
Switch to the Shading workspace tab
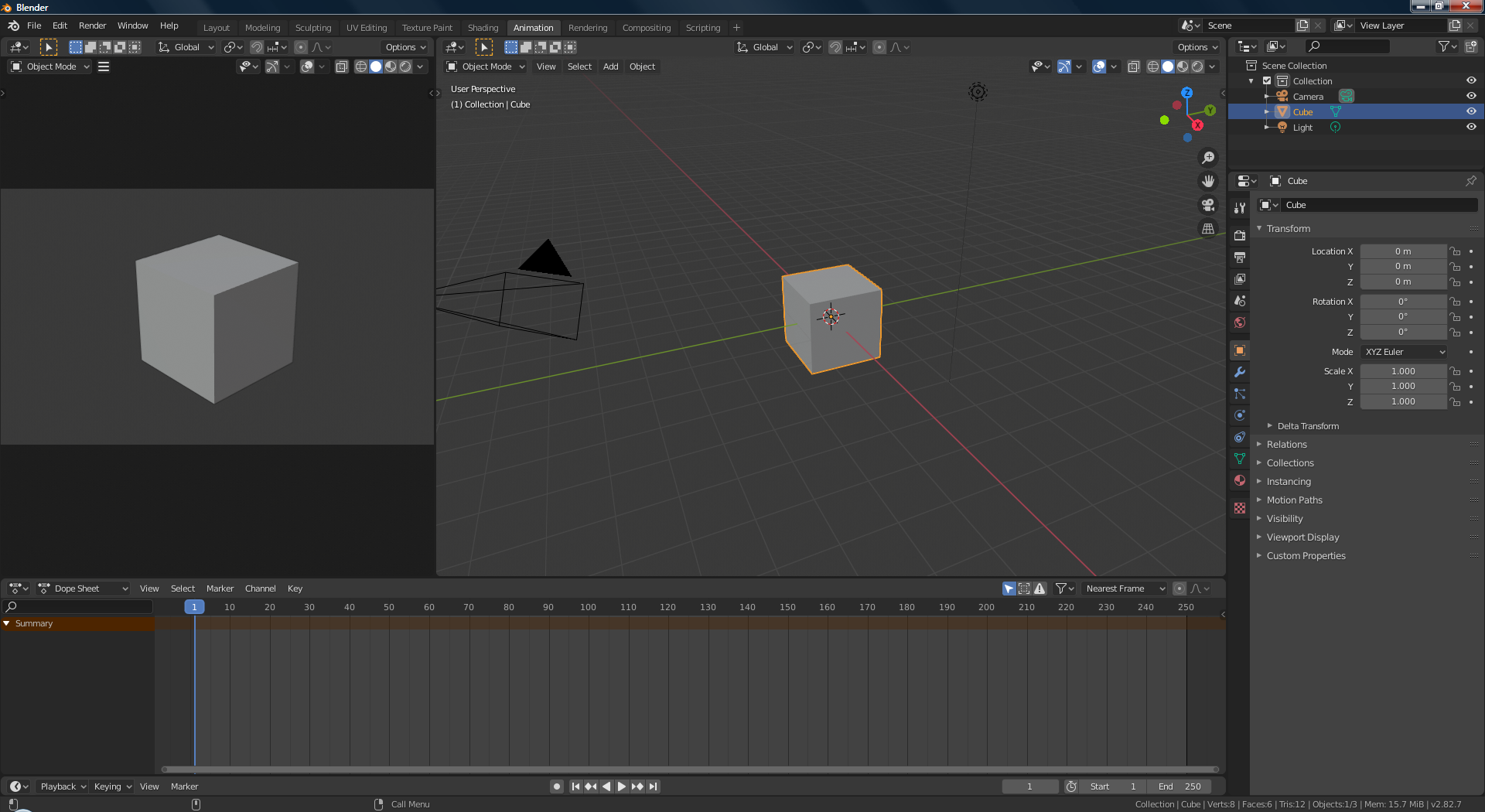click(x=483, y=28)
